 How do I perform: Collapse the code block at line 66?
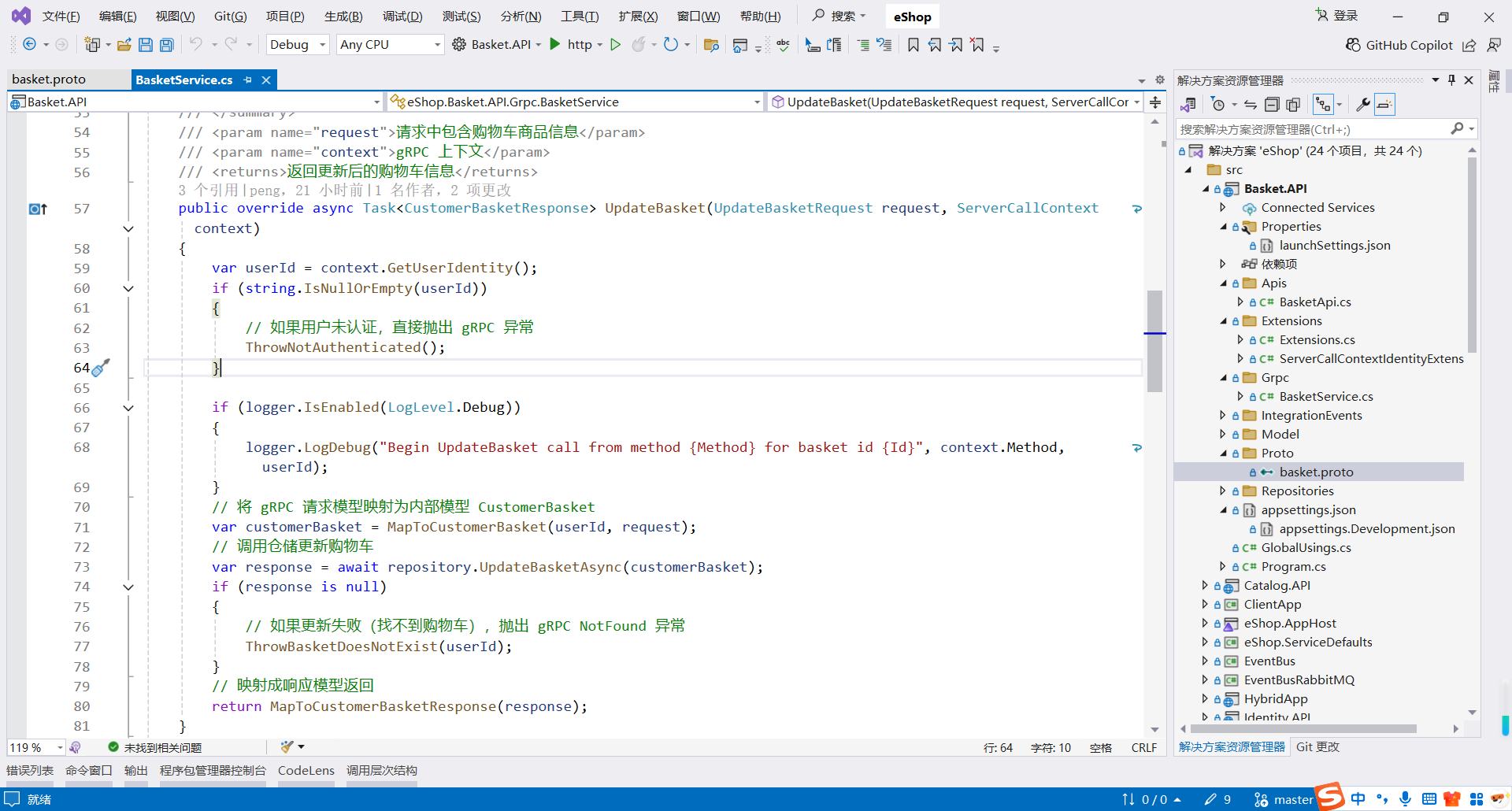point(128,408)
